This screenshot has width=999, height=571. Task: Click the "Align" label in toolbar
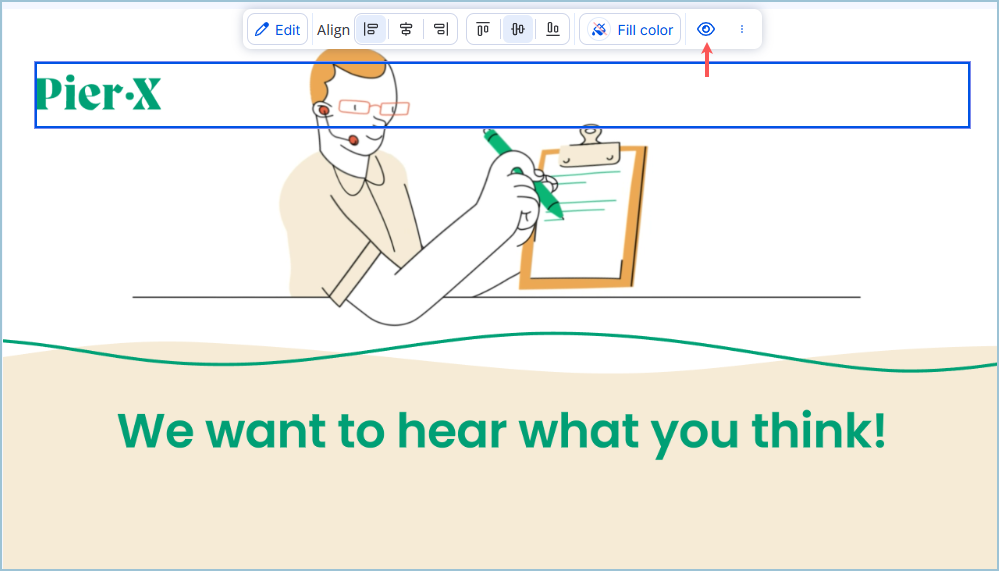tap(333, 30)
